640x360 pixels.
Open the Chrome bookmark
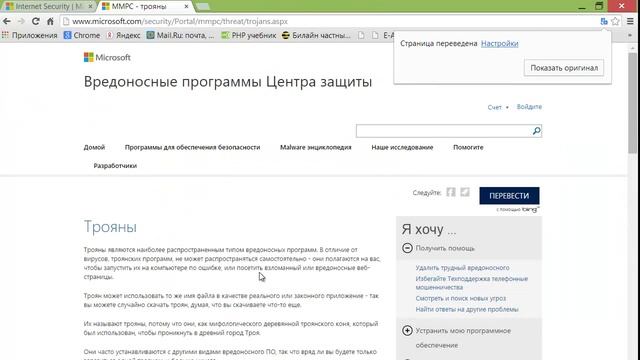tap(82, 36)
